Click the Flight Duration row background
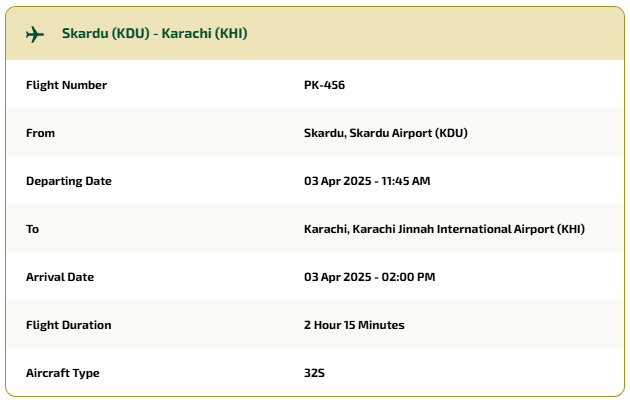The width and height of the screenshot is (630, 403). click(315, 325)
